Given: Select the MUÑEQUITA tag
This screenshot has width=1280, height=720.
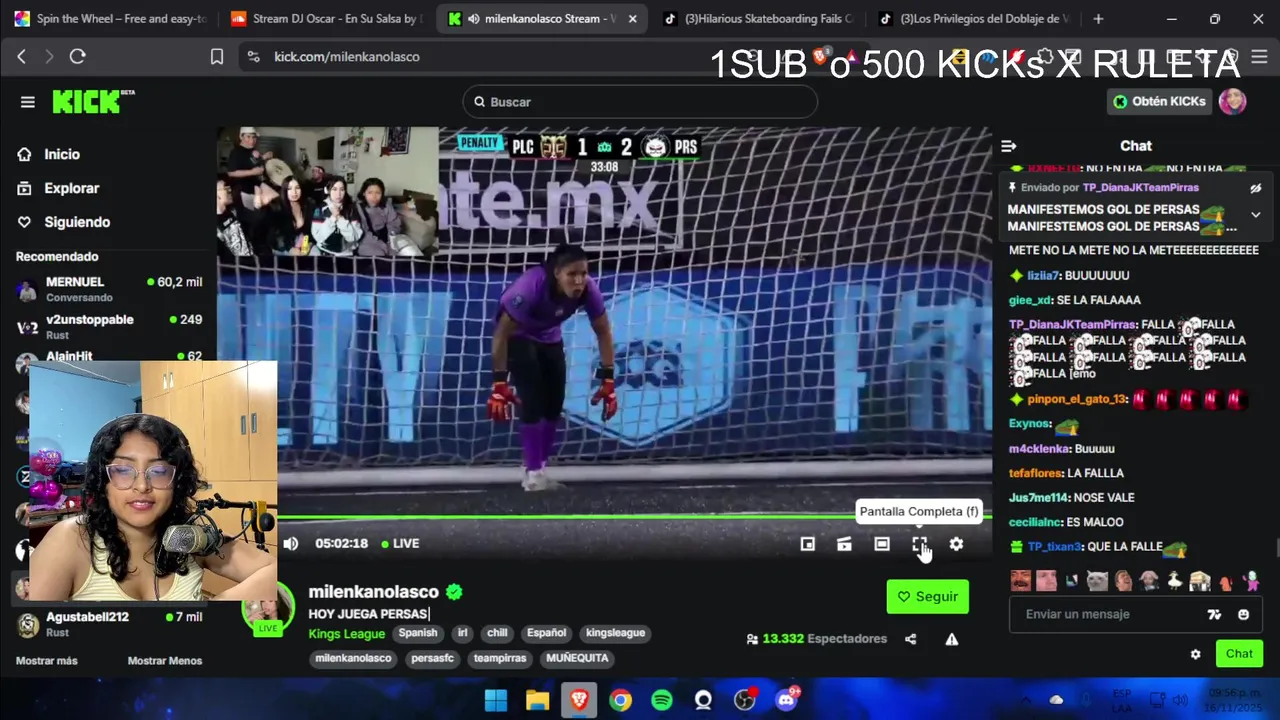Looking at the screenshot, I should (577, 659).
